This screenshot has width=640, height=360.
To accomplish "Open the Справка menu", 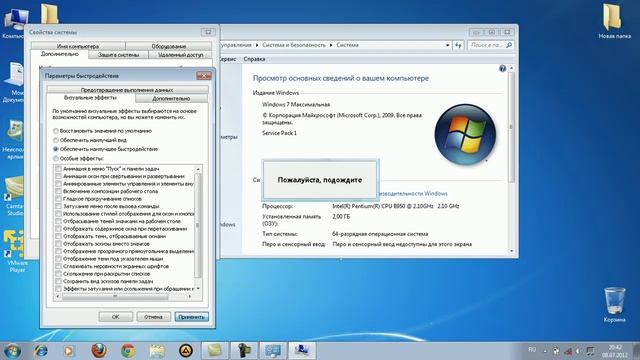I will pyautogui.click(x=254, y=59).
